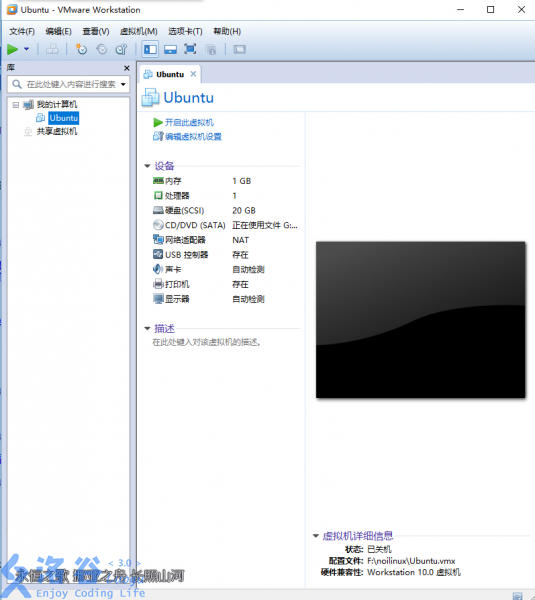Click the console view toolbar icon
Viewport: 535px width, 600px height.
click(240, 49)
